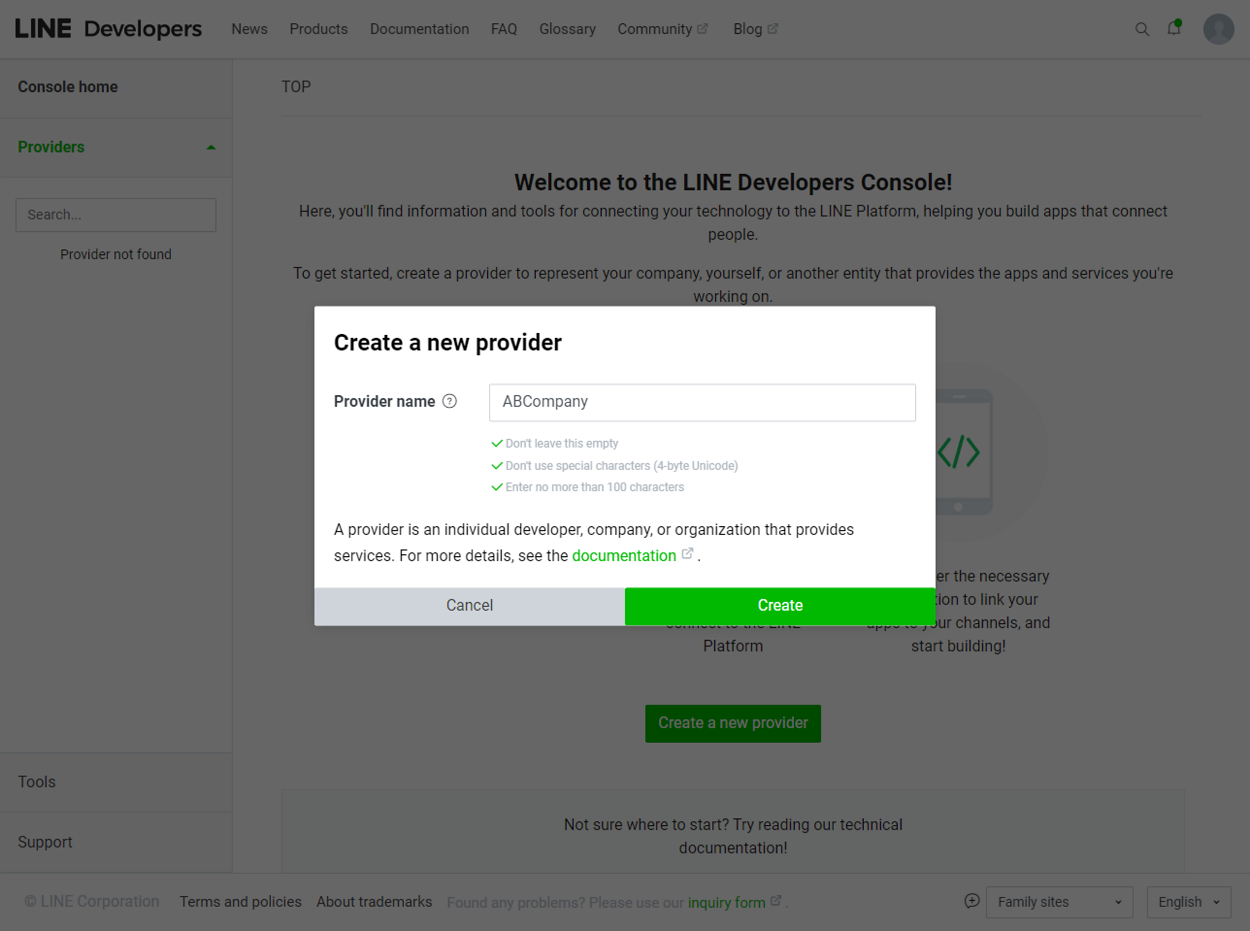
Task: Cancel the new provider dialog
Action: pyautogui.click(x=469, y=606)
